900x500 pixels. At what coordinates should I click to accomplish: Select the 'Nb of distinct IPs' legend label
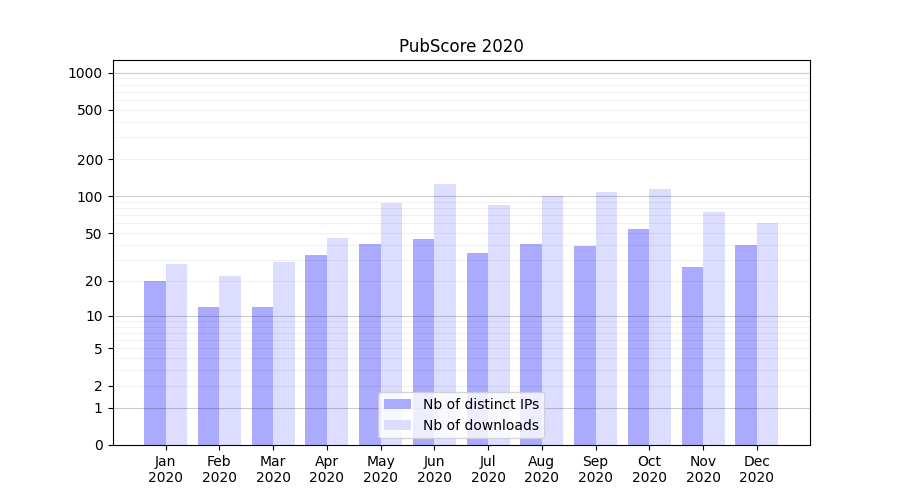[480, 404]
